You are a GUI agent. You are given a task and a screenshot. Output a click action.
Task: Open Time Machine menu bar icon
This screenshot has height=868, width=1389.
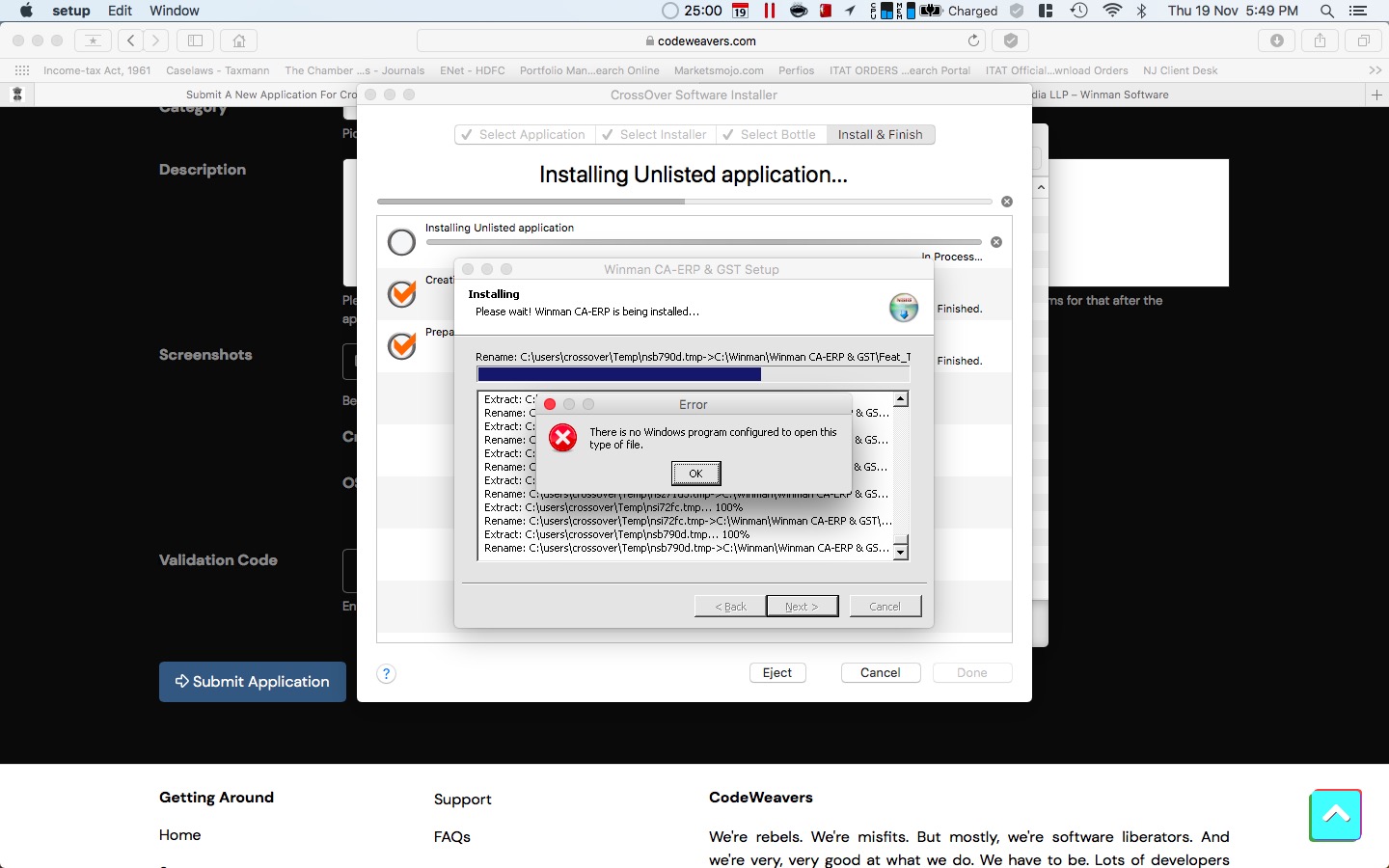[1079, 11]
